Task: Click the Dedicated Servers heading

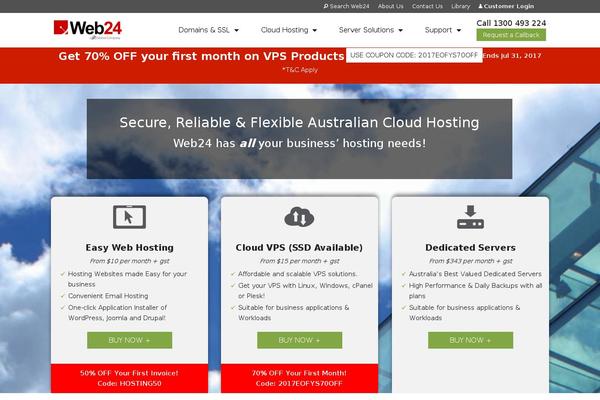Action: pos(470,248)
